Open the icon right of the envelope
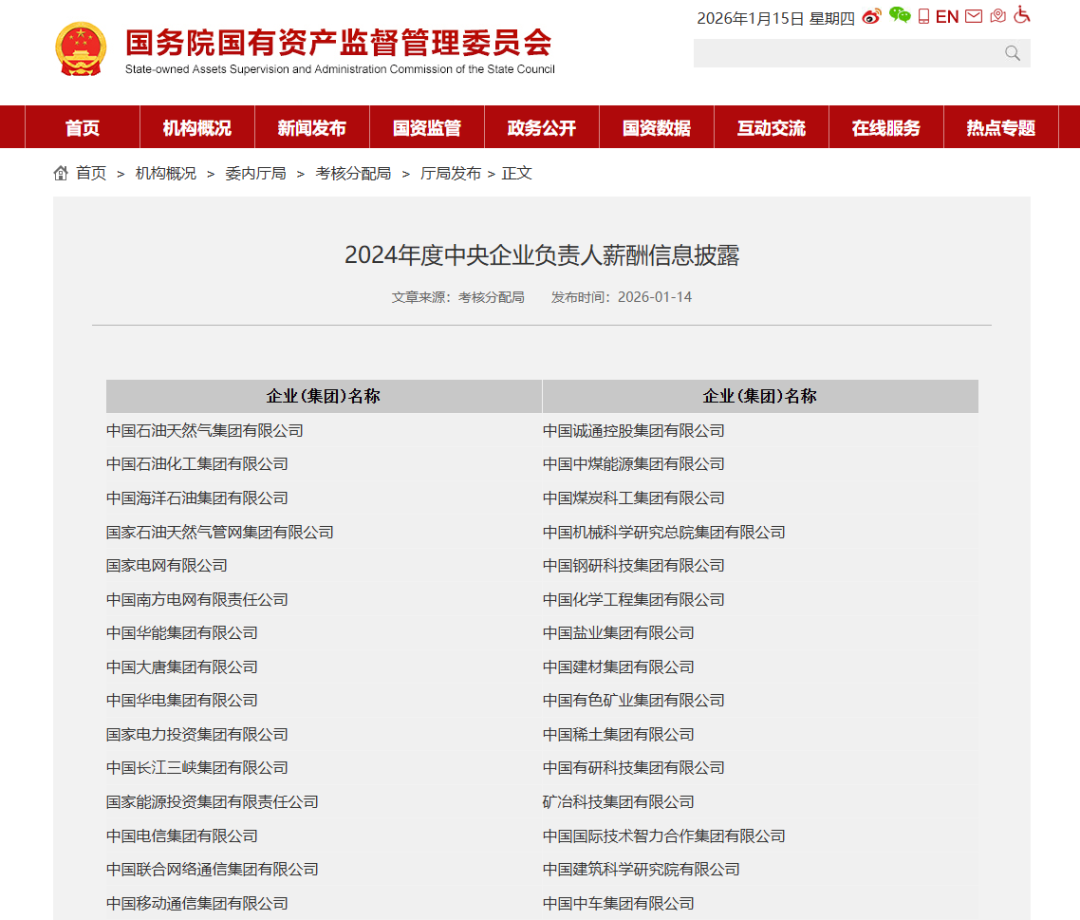This screenshot has width=1080, height=920. tap(998, 16)
